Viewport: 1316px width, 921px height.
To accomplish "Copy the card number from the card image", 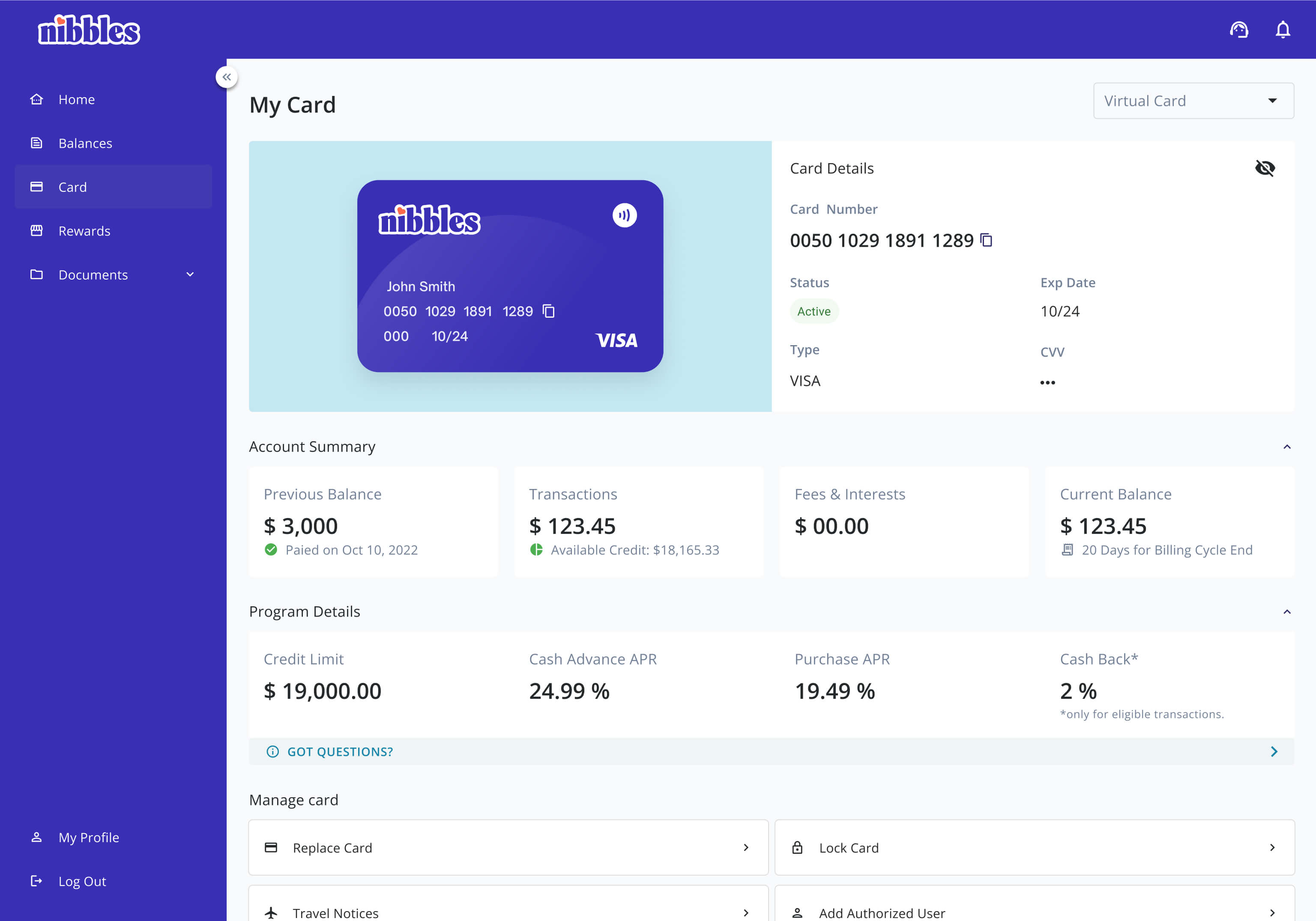I will 548,311.
